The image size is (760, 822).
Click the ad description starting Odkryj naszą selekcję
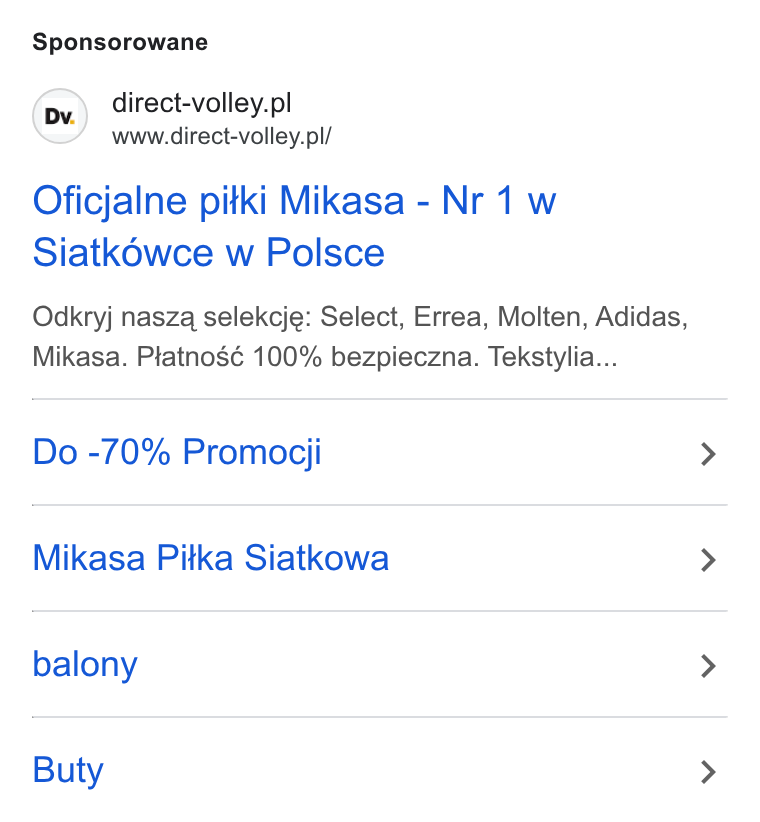pyautogui.click(x=360, y=337)
